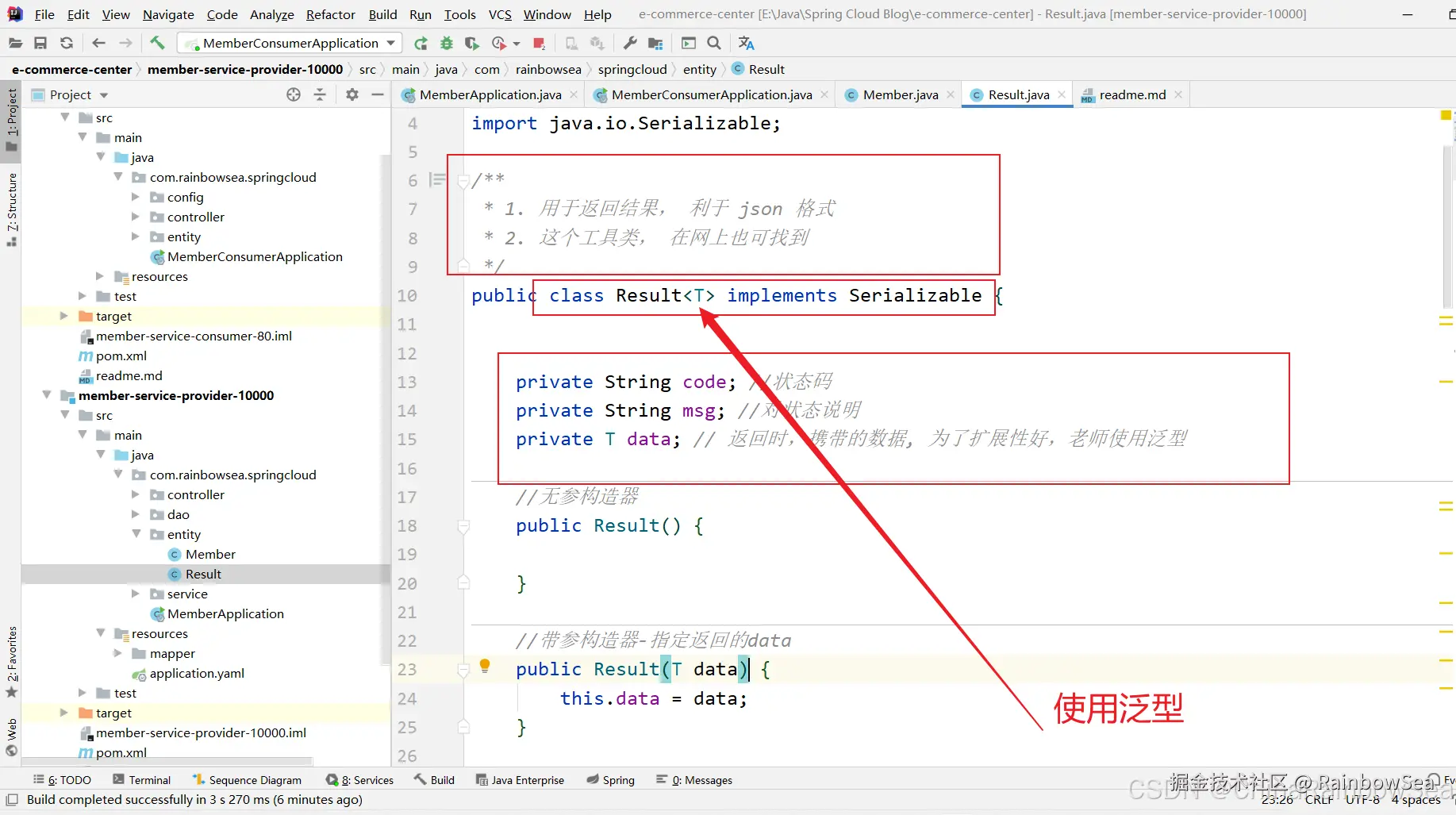The width and height of the screenshot is (1456, 815).
Task: Open the Java Enterprise tool window
Action: point(521,780)
